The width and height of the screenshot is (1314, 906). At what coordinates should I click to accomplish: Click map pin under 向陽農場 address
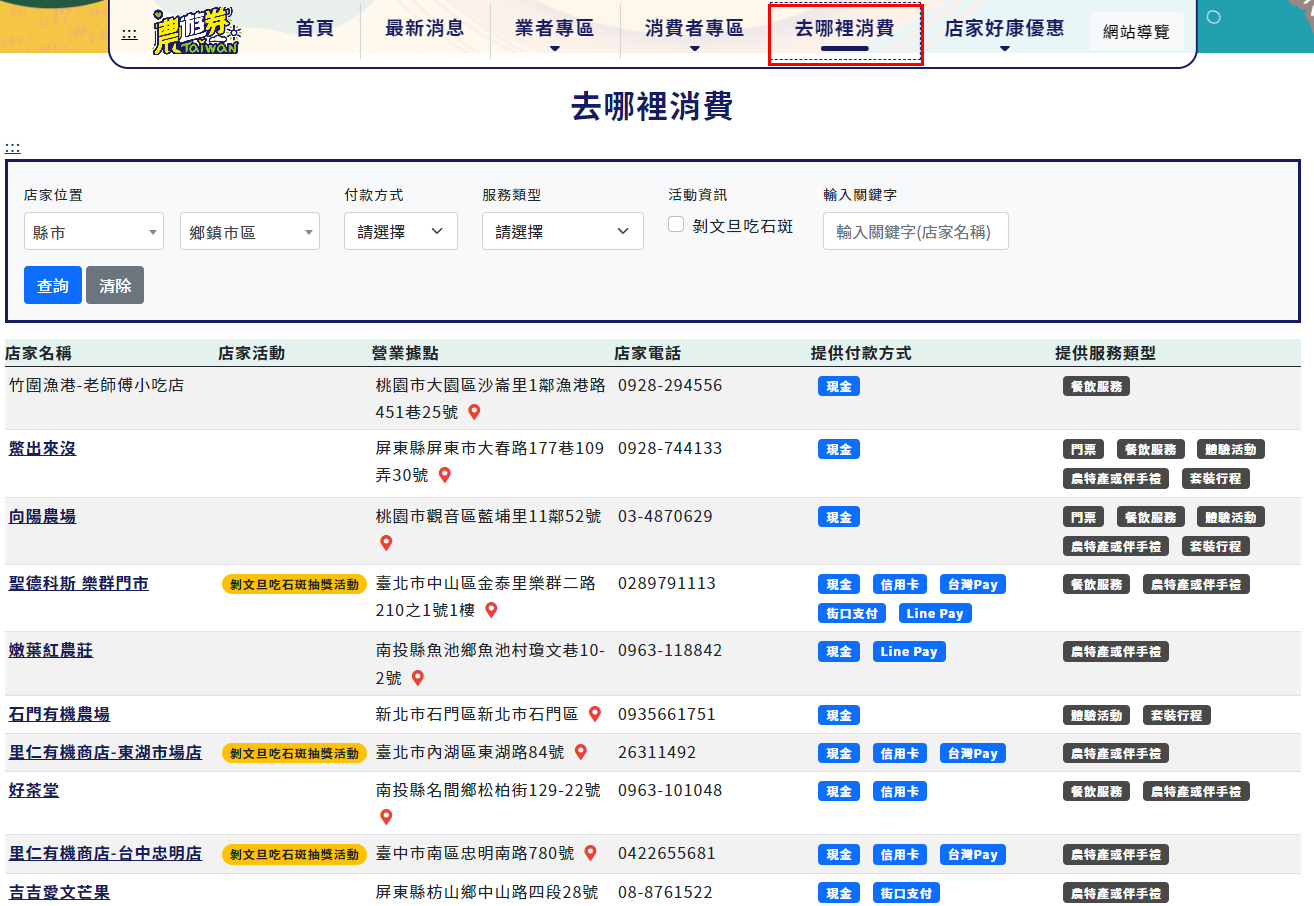(x=386, y=543)
